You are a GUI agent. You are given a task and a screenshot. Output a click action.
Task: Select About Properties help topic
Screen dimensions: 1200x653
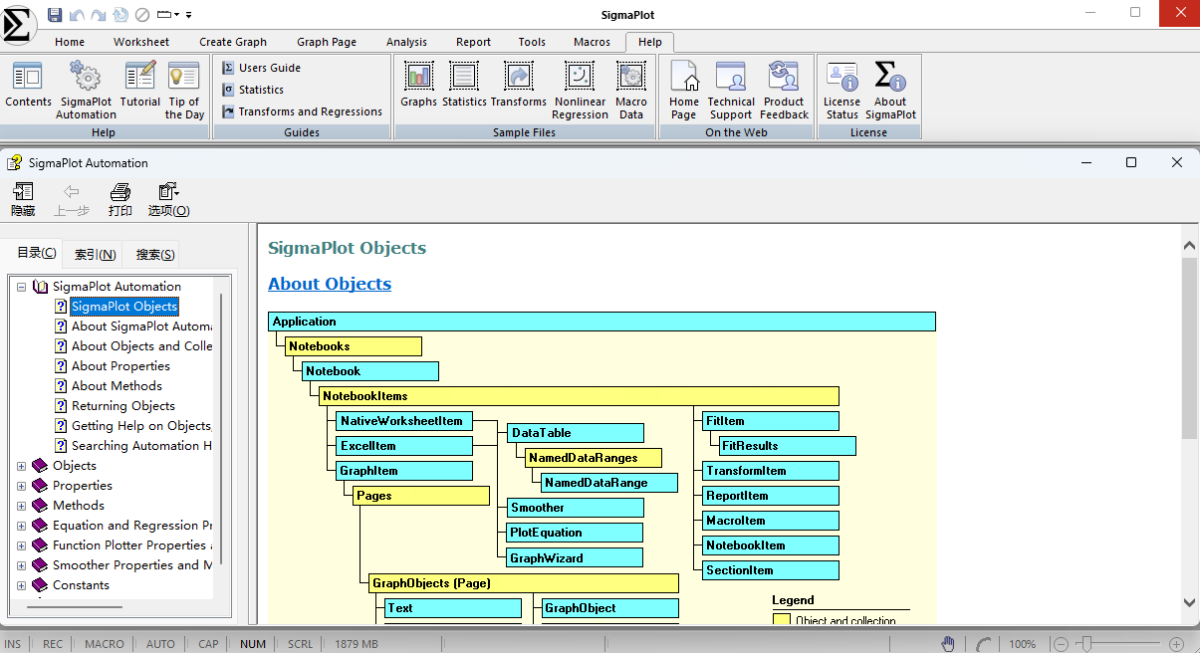tap(121, 366)
